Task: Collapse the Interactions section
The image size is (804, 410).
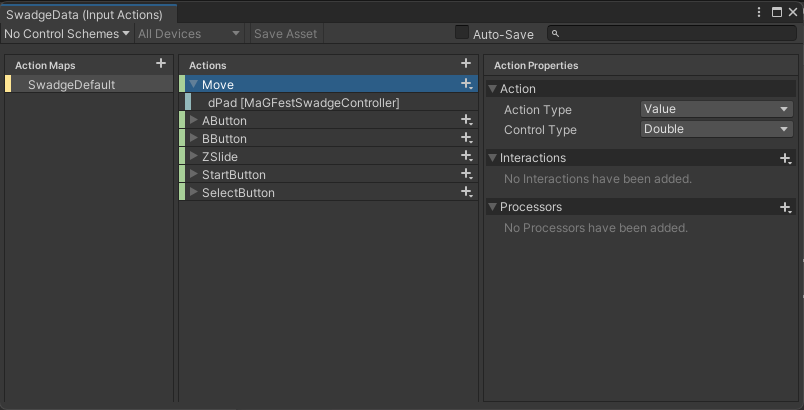Action: pos(492,158)
